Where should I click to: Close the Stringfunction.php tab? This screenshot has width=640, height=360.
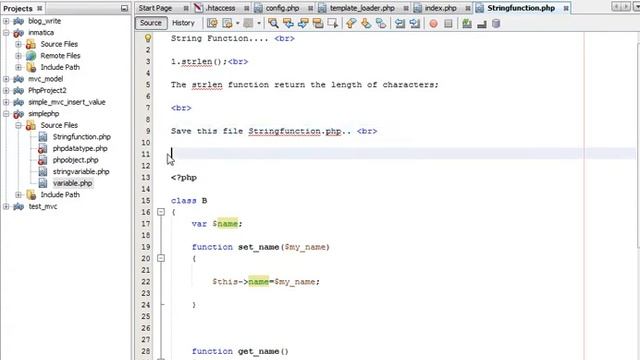click(566, 8)
